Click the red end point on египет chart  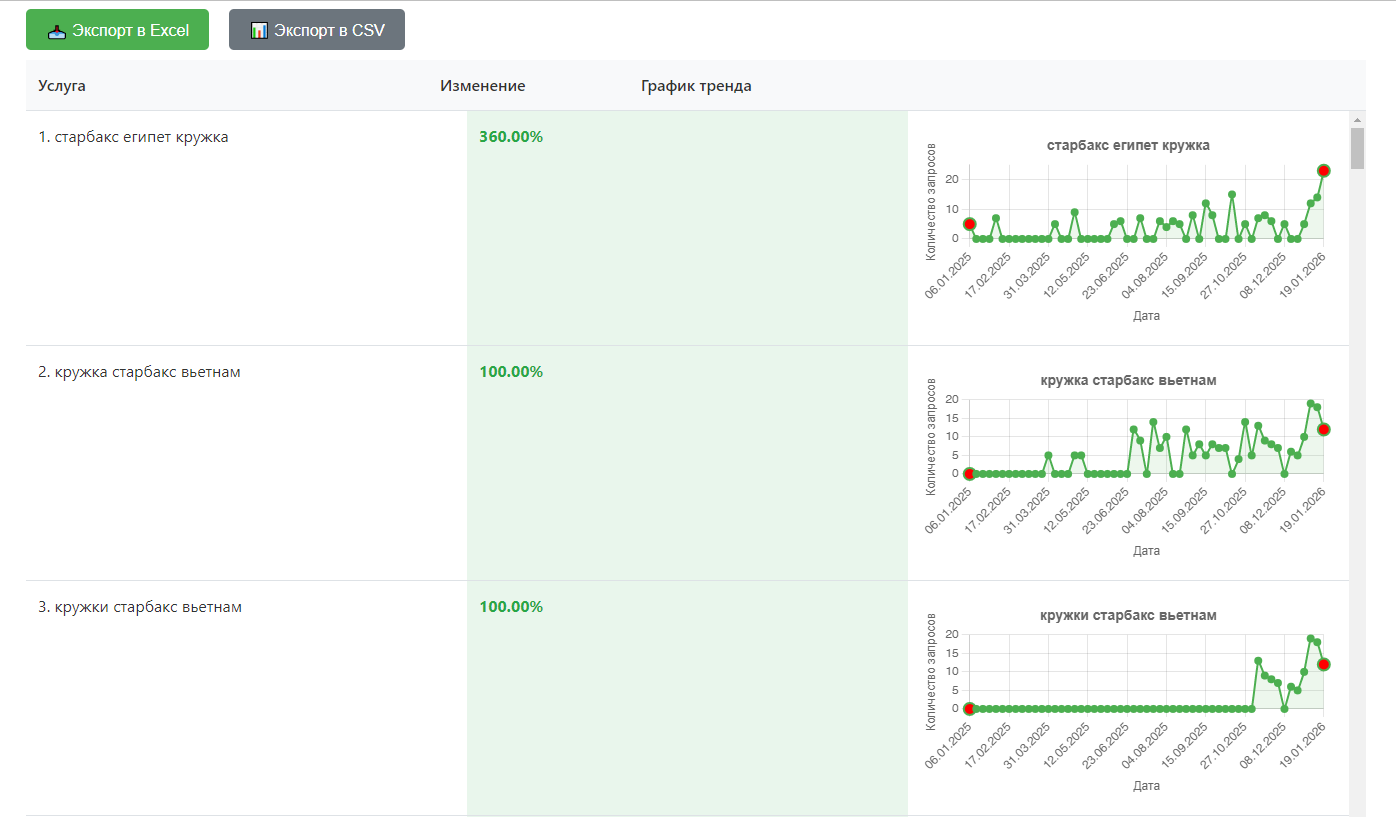(x=1323, y=171)
